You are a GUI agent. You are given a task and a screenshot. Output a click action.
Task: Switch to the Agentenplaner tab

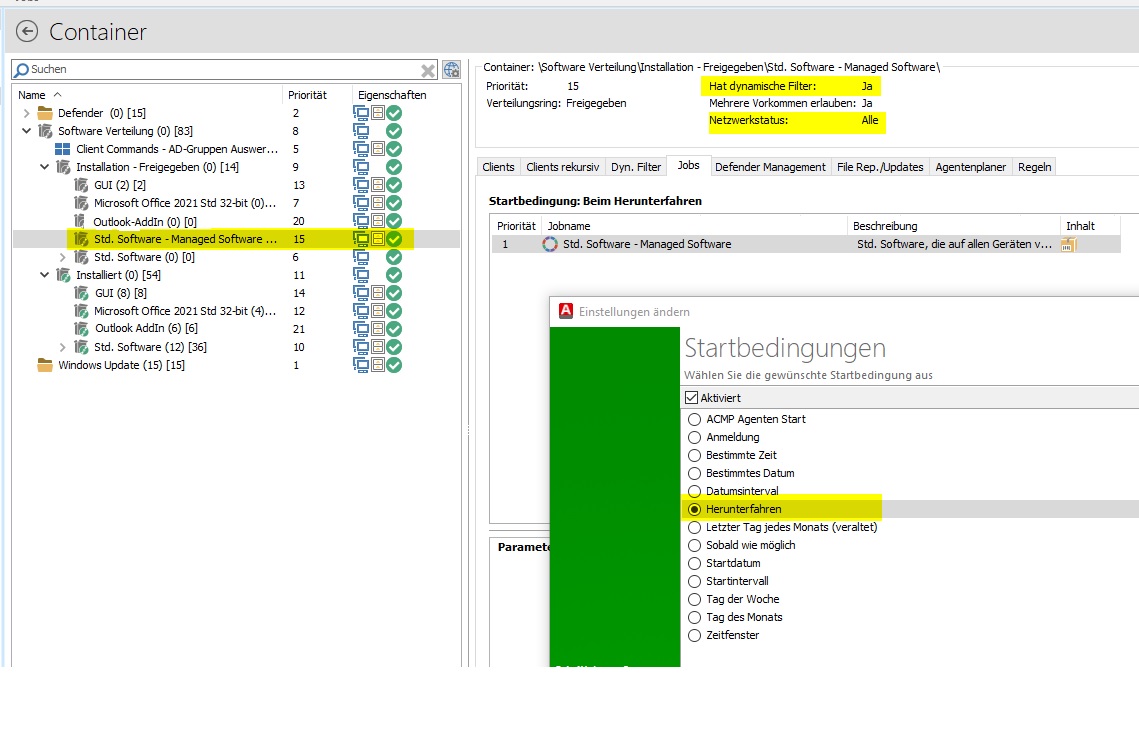[970, 167]
